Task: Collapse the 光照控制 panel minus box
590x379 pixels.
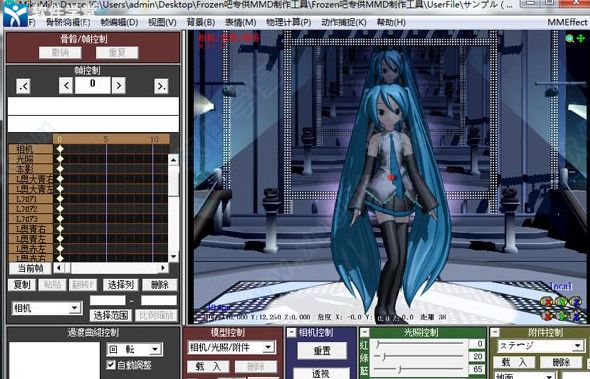Action: [364, 332]
